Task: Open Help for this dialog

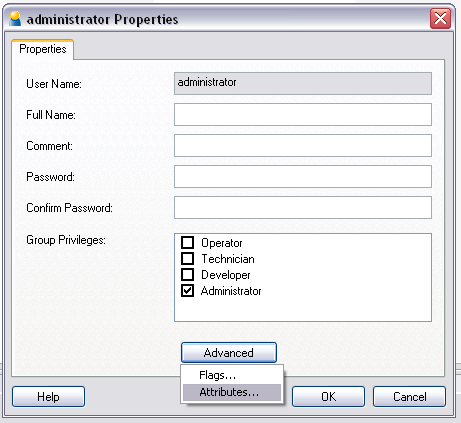Action: (48, 397)
